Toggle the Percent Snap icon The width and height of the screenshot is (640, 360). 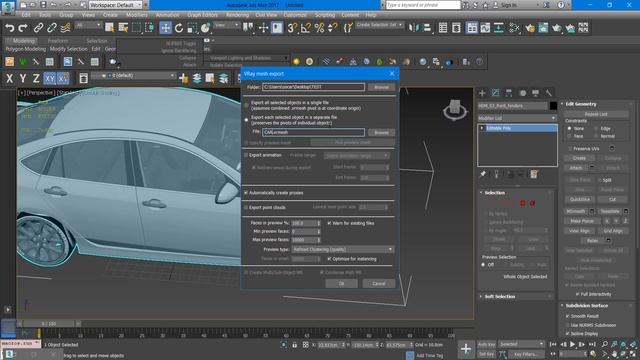pos(319,28)
